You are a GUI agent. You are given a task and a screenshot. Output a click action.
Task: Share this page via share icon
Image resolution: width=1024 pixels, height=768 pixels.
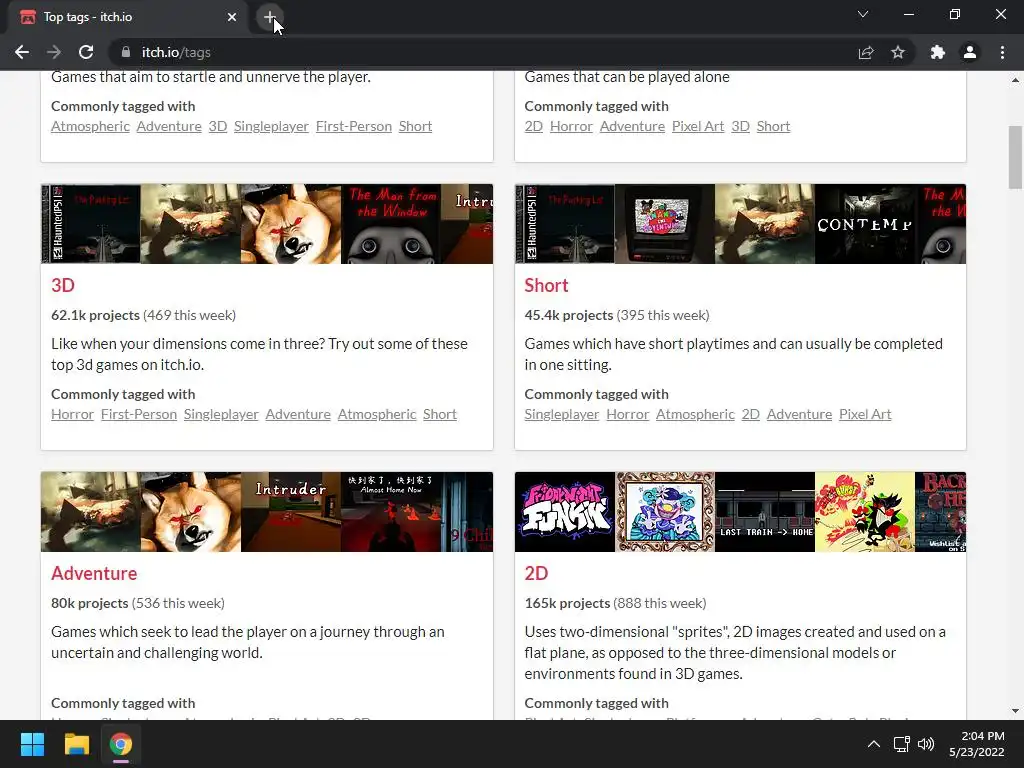point(866,52)
